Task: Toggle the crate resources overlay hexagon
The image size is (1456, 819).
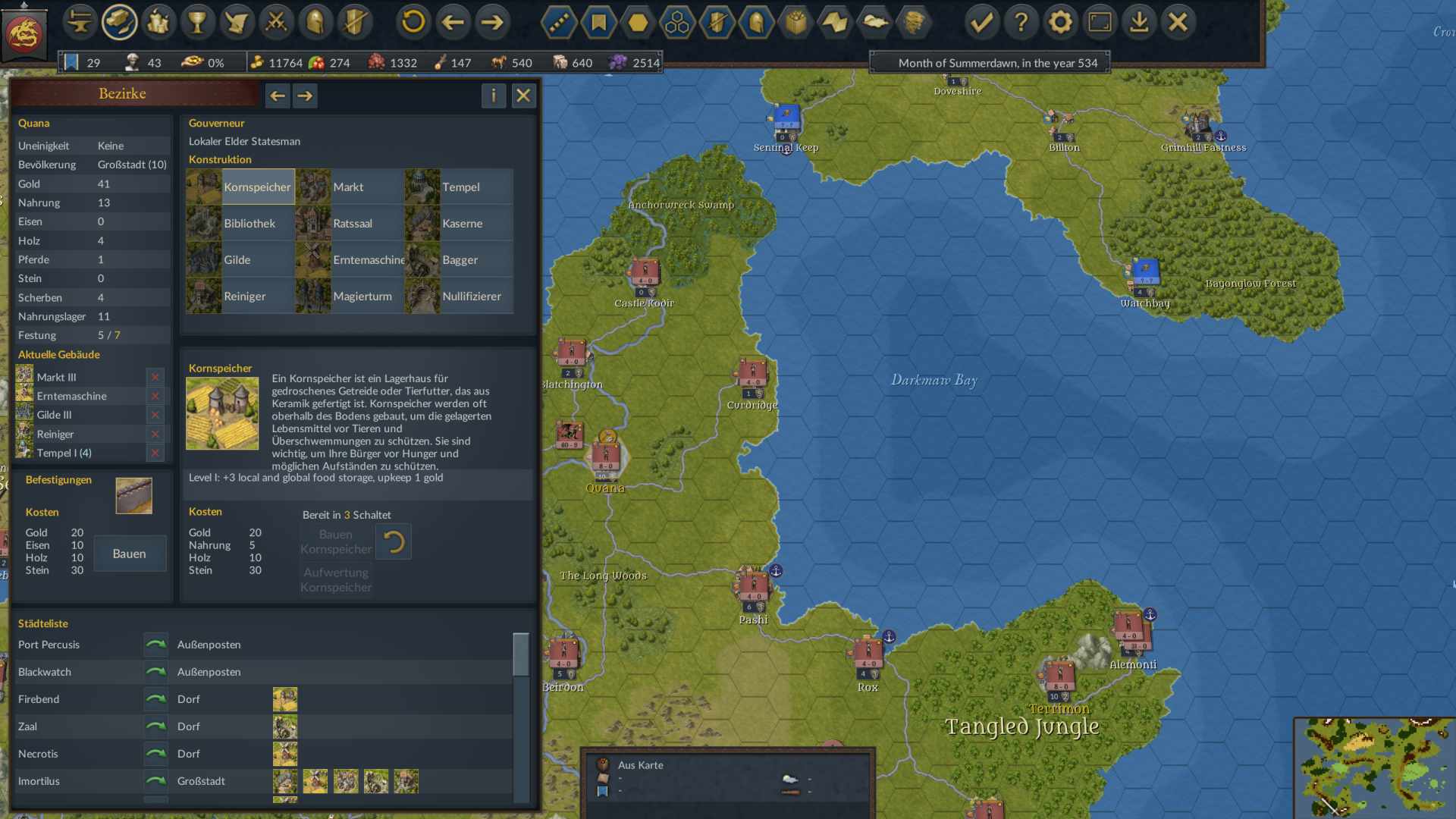Action: 795,22
